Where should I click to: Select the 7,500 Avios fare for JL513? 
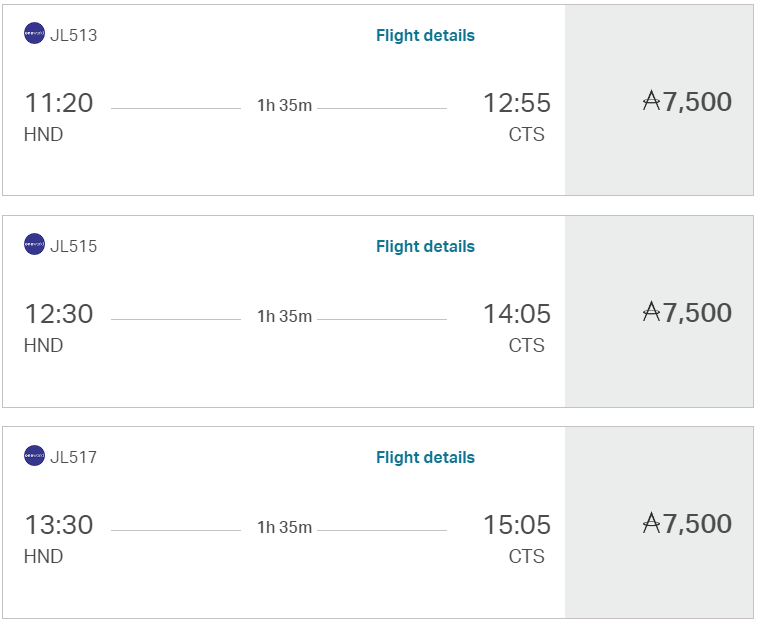click(659, 100)
